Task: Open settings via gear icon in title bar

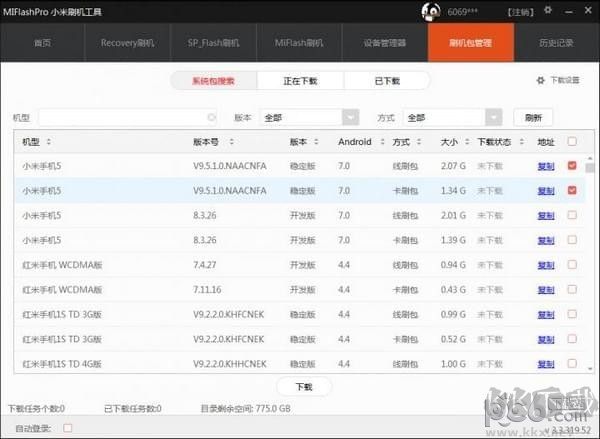Action: [x=546, y=10]
